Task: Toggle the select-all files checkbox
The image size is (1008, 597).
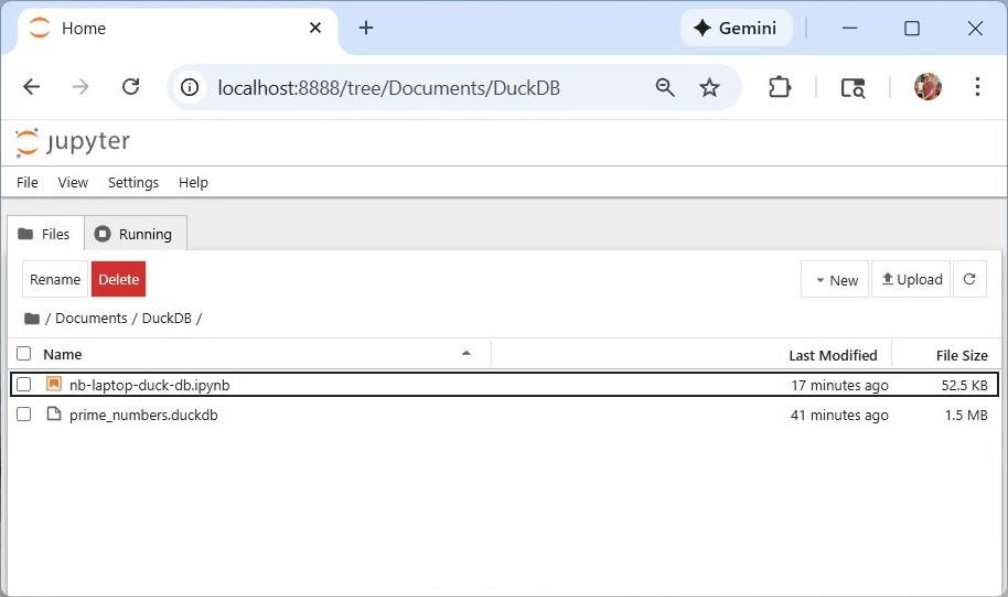Action: click(24, 354)
